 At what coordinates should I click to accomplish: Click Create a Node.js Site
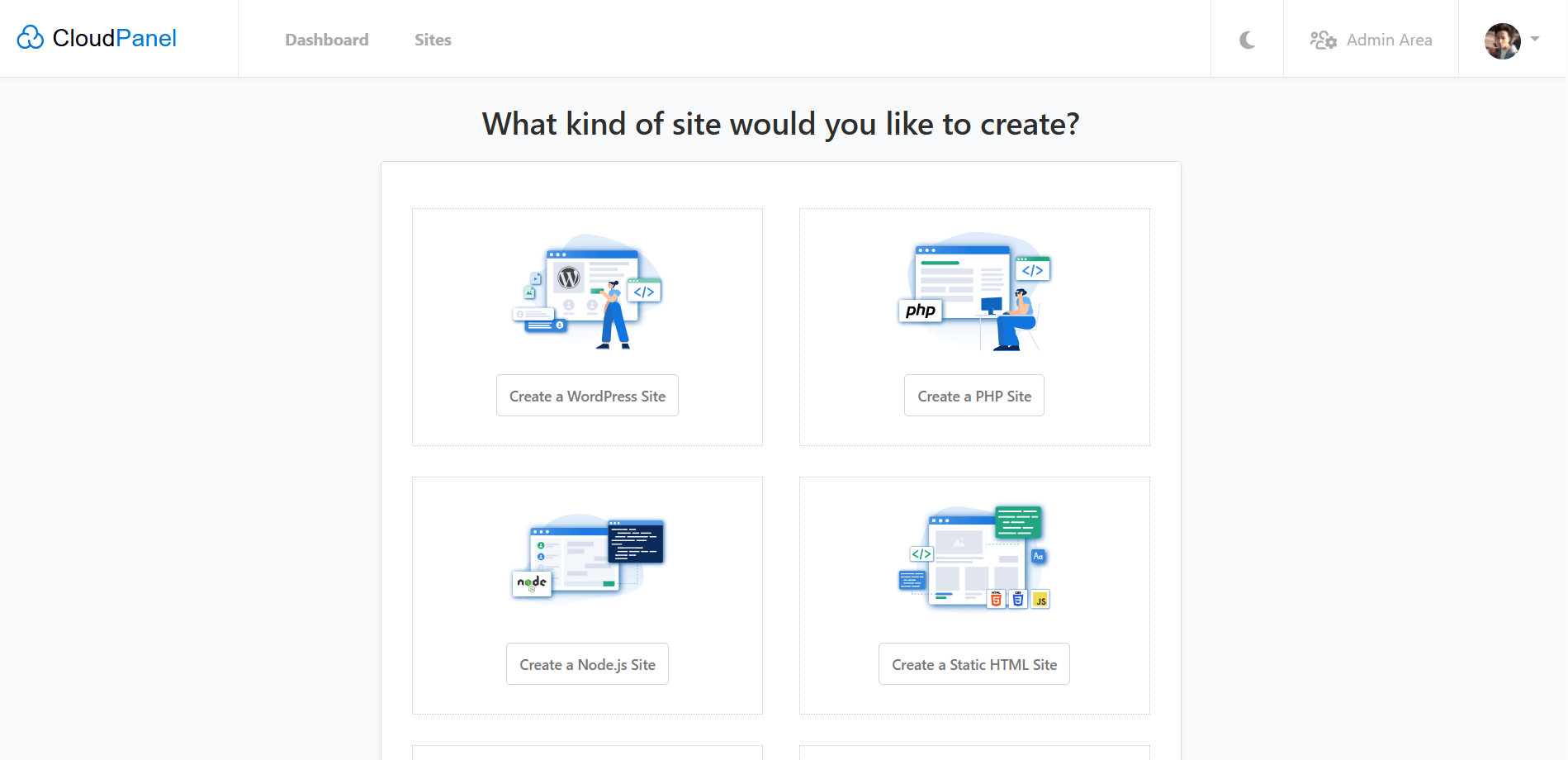tap(586, 663)
